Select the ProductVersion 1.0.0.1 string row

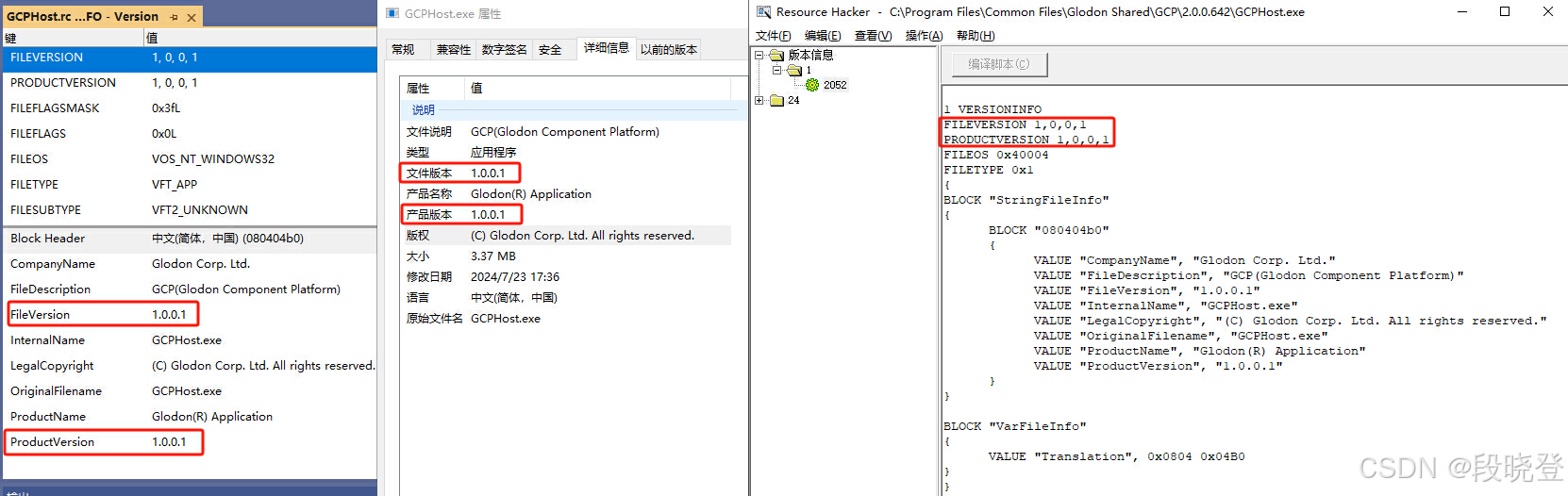pyautogui.click(x=189, y=442)
